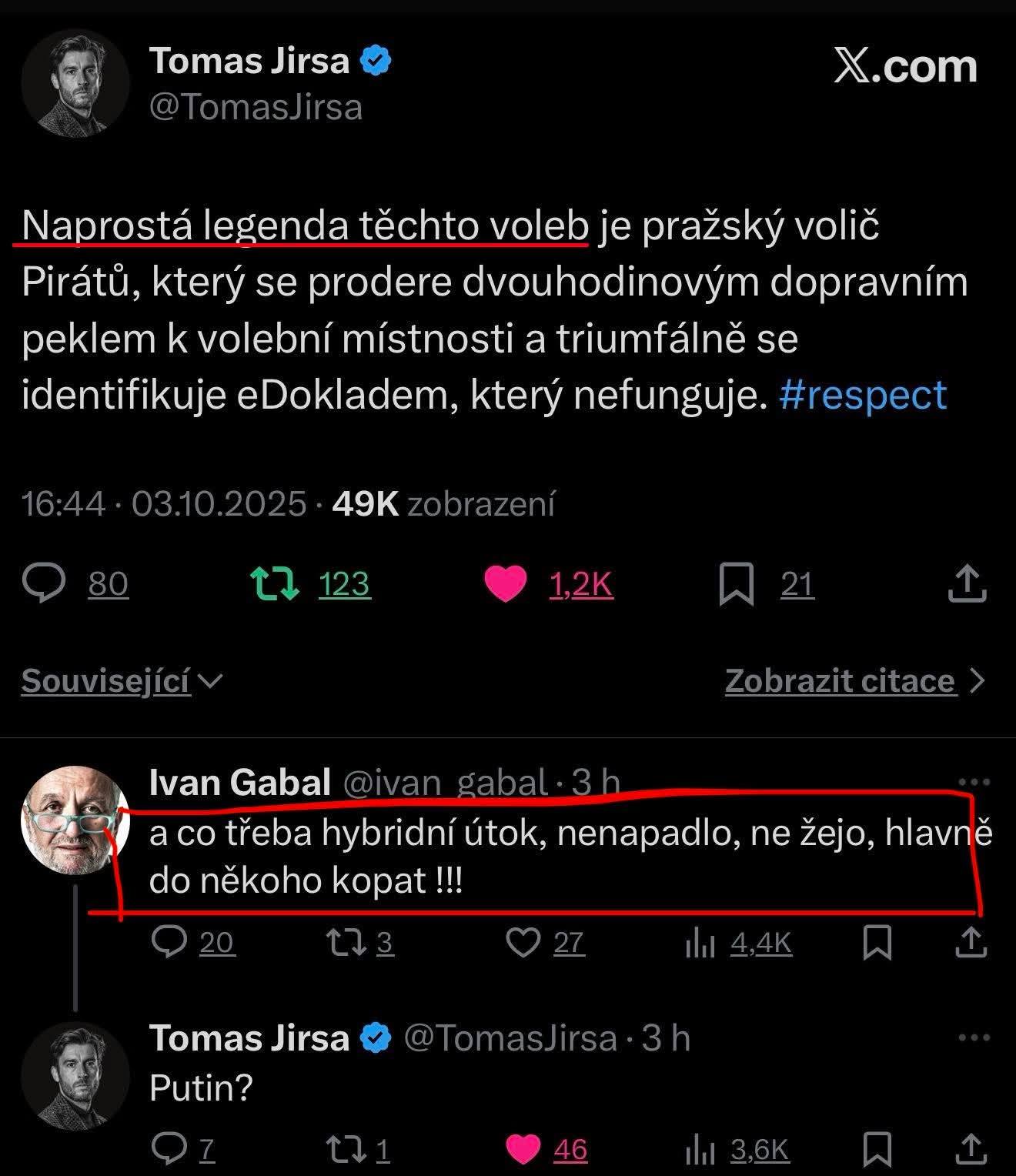Open more options on Ivan Gabal's reply
This screenshot has height=1176, width=1016.
(974, 782)
